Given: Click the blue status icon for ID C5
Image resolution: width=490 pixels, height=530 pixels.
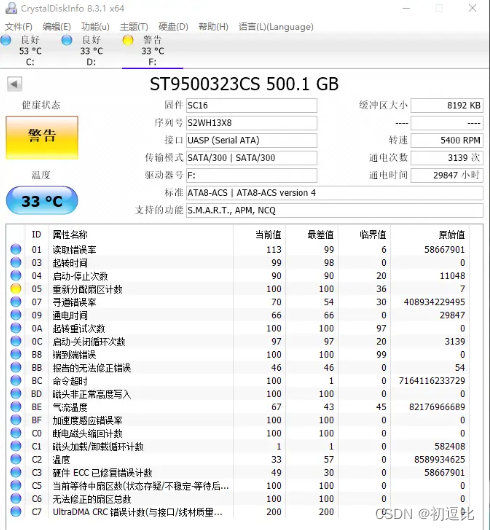Looking at the screenshot, I should click(16, 485).
